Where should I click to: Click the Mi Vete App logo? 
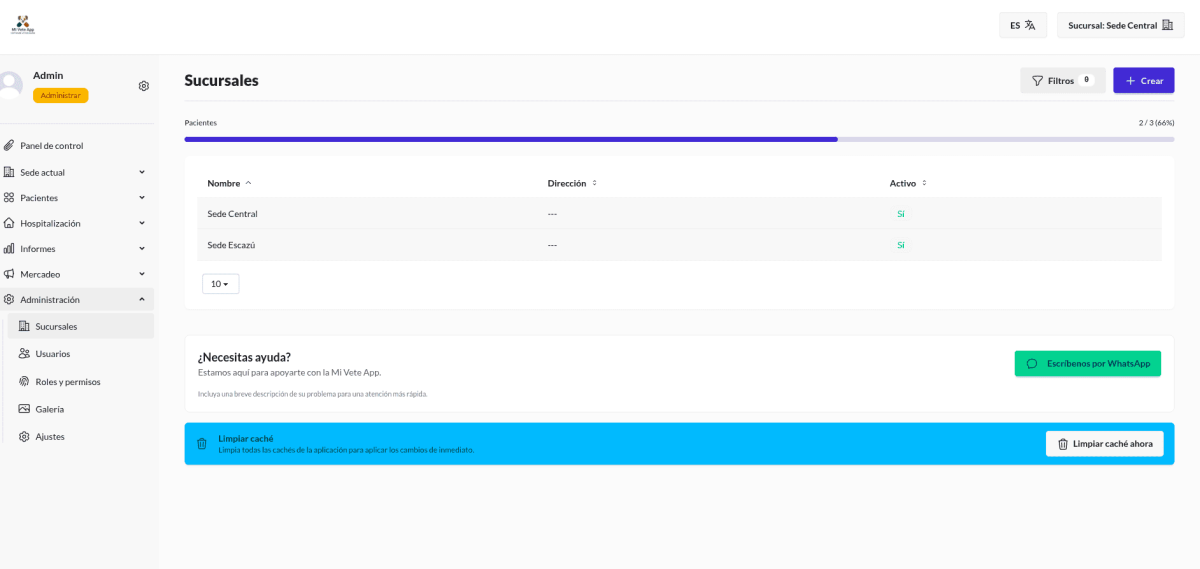[23, 25]
